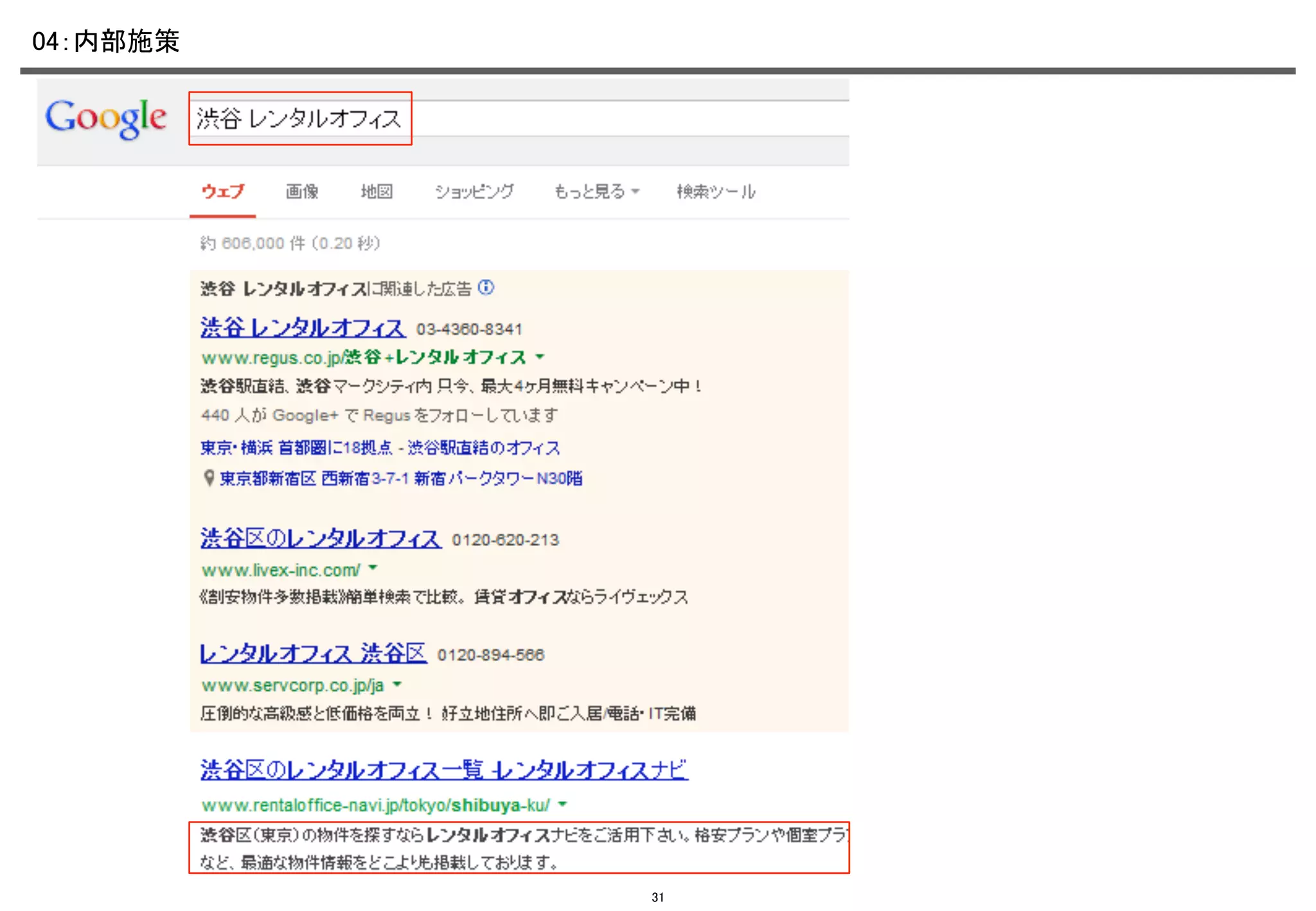The image size is (1316, 911).
Task: Click the 《割安物件多数掲載》 description line
Action: (x=444, y=597)
